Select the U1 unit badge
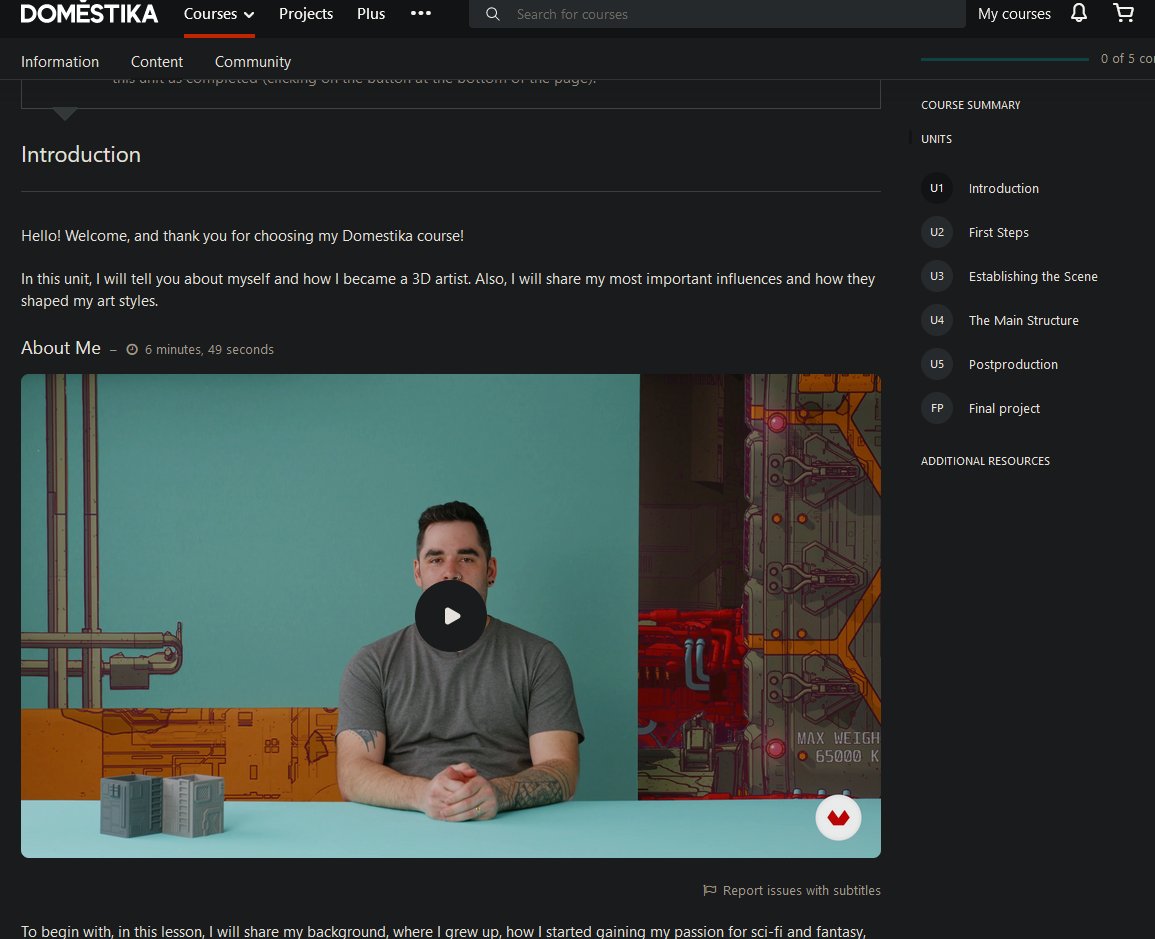Viewport: 1155px width, 939px height. tap(937, 188)
